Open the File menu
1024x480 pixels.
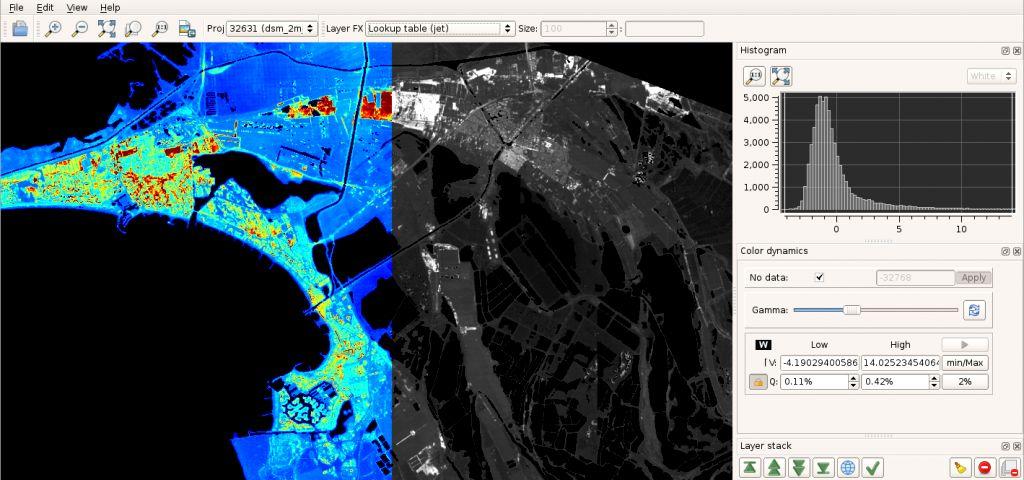point(16,7)
